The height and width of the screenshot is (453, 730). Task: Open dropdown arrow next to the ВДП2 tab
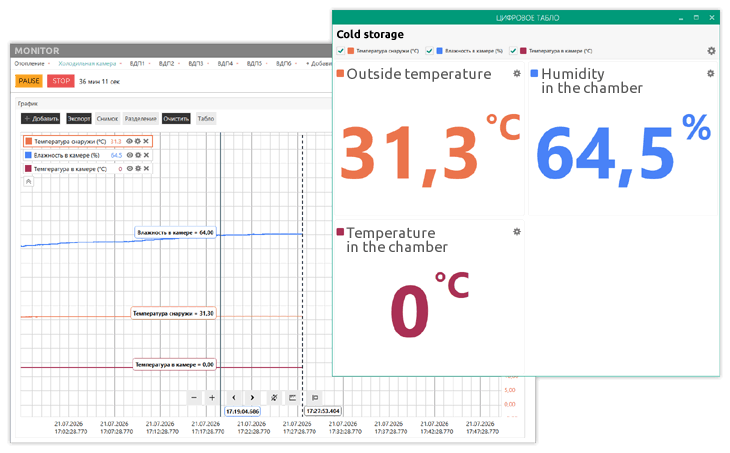[179, 64]
